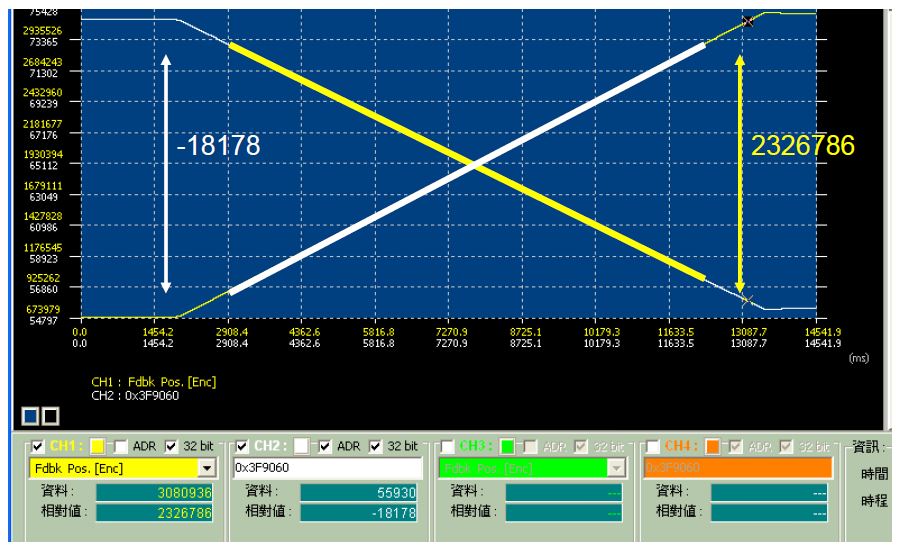Click the top cursor X marker on the graph
Image resolution: width=902 pixels, height=551 pixels.
click(748, 21)
